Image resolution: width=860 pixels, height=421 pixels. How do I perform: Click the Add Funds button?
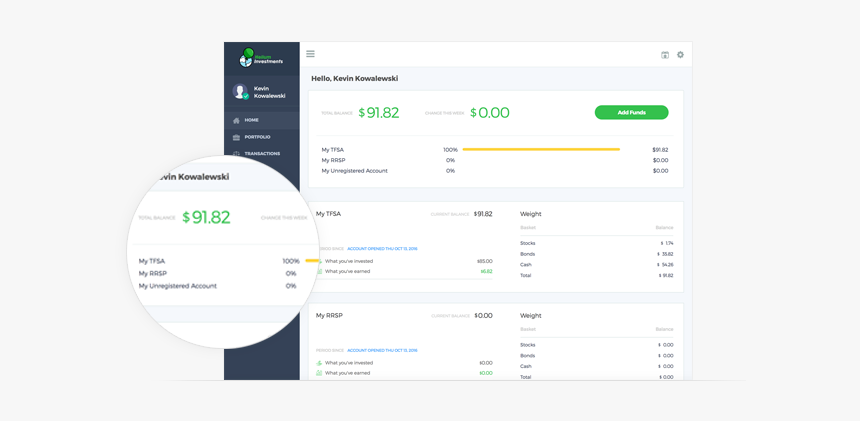[x=631, y=112]
